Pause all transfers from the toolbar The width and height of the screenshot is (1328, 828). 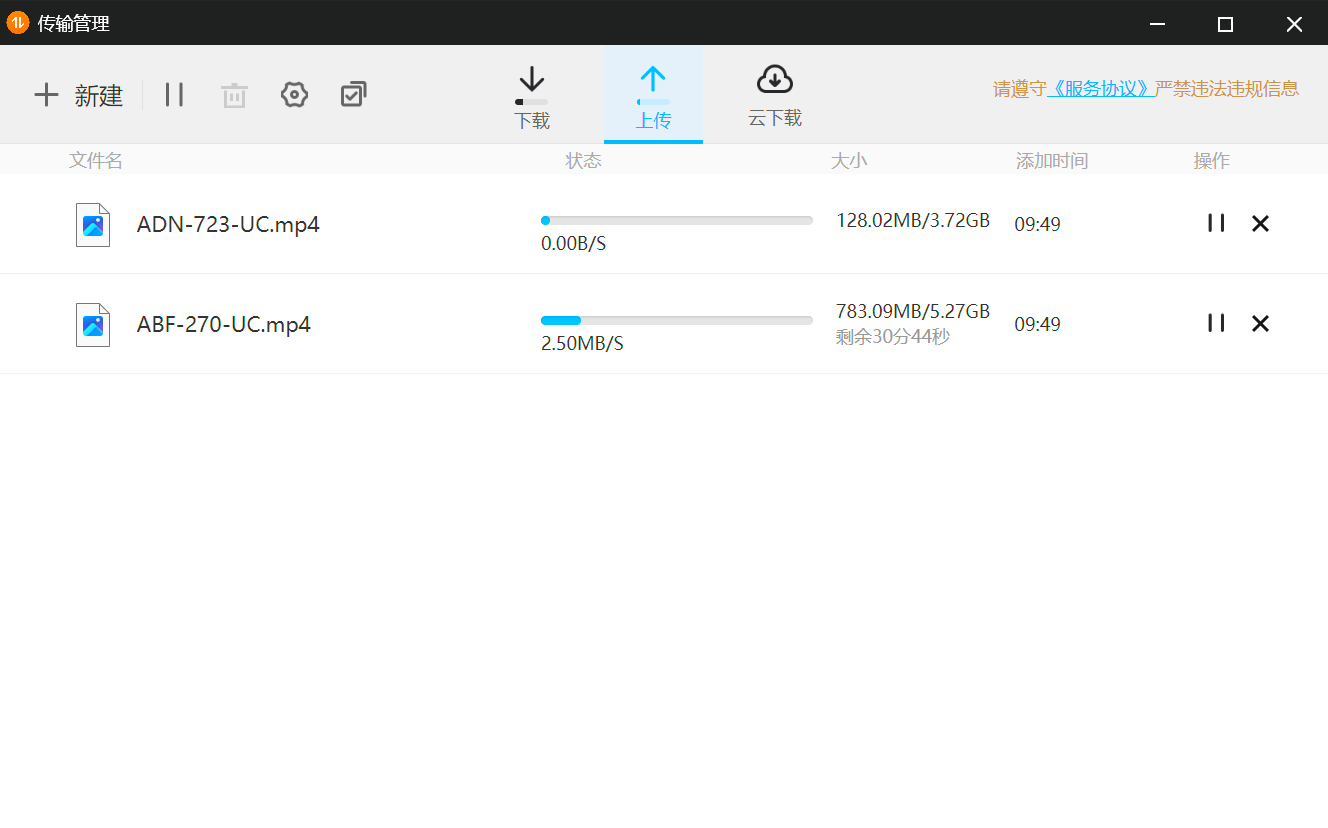(174, 95)
